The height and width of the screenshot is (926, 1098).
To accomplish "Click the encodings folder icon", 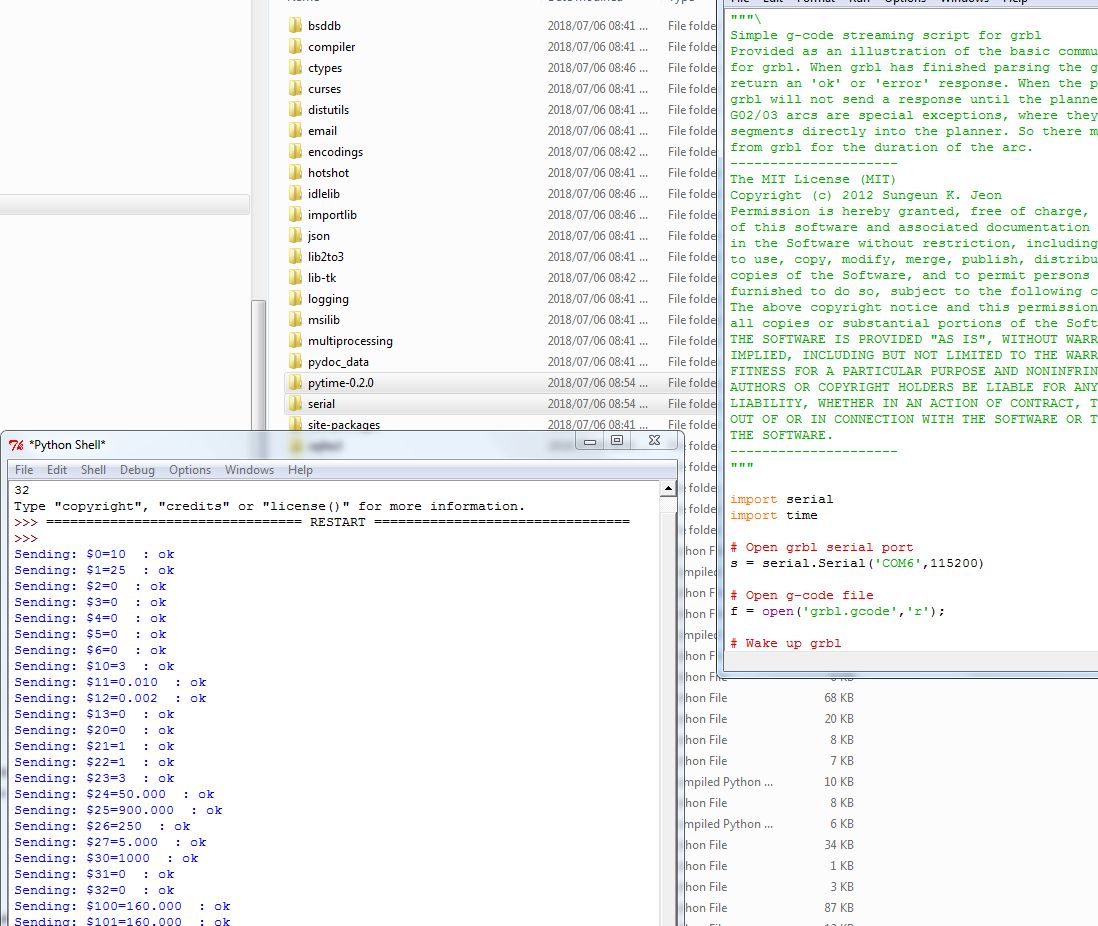I will pyautogui.click(x=296, y=152).
